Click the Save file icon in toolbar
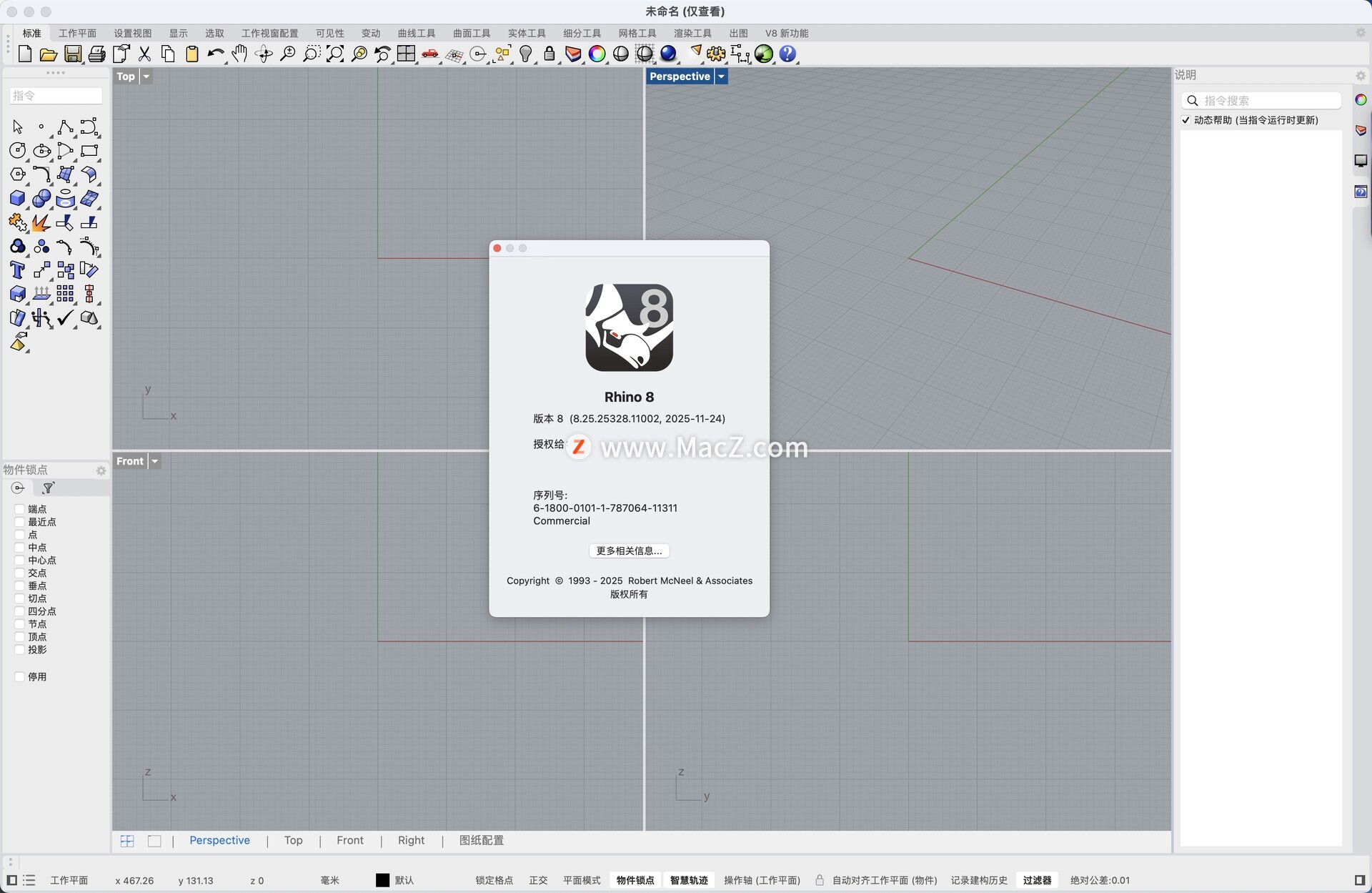The width and height of the screenshot is (1372, 893). [x=72, y=54]
